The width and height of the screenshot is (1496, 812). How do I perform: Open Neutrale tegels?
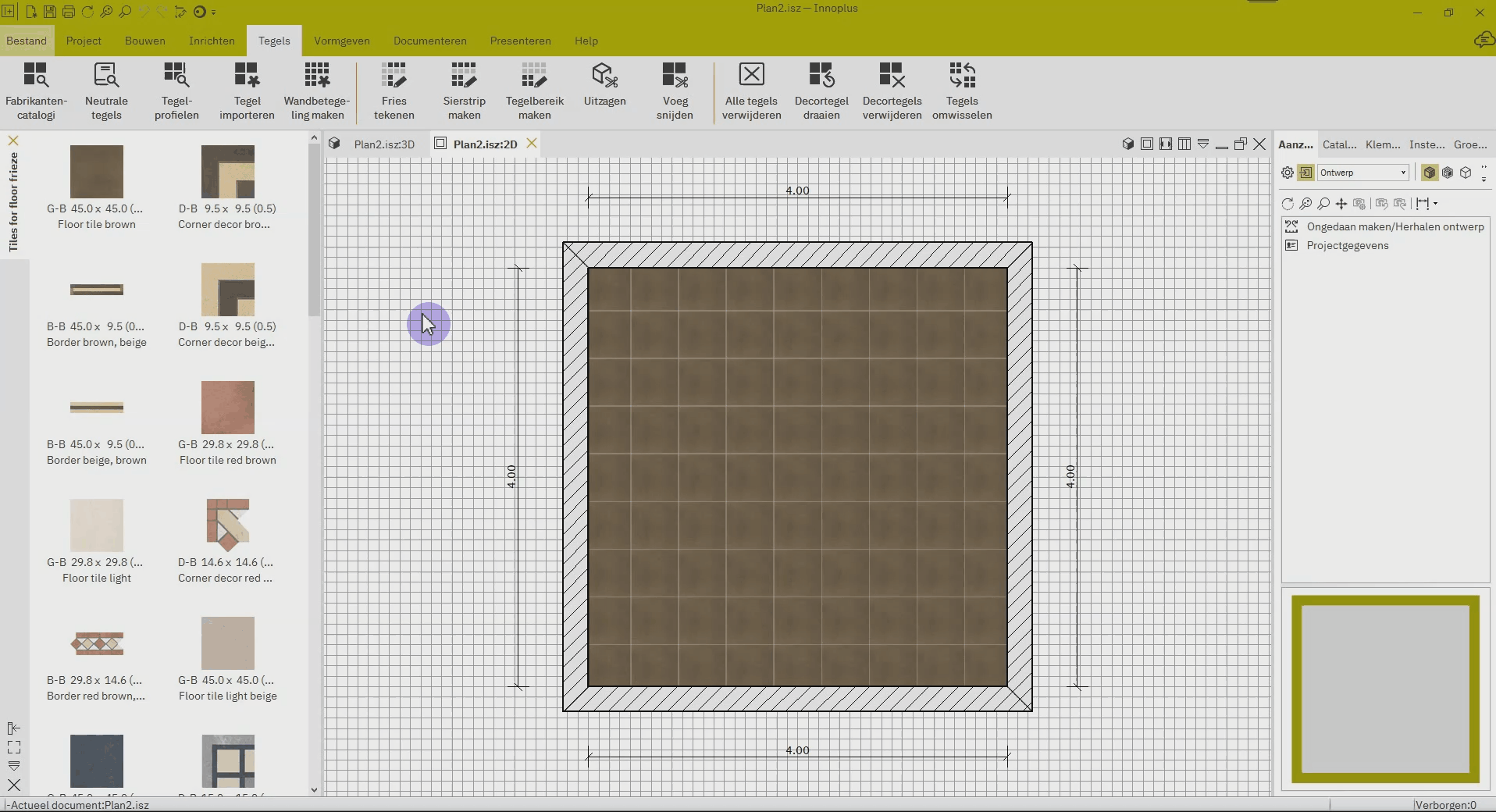(x=106, y=91)
